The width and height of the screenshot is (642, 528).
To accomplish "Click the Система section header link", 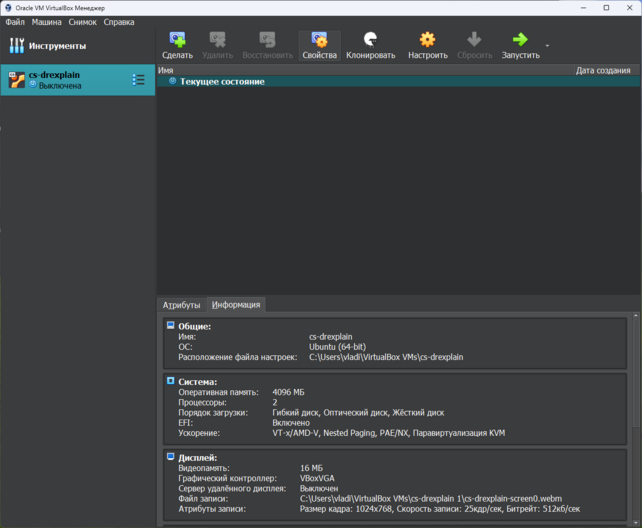I will [x=197, y=382].
